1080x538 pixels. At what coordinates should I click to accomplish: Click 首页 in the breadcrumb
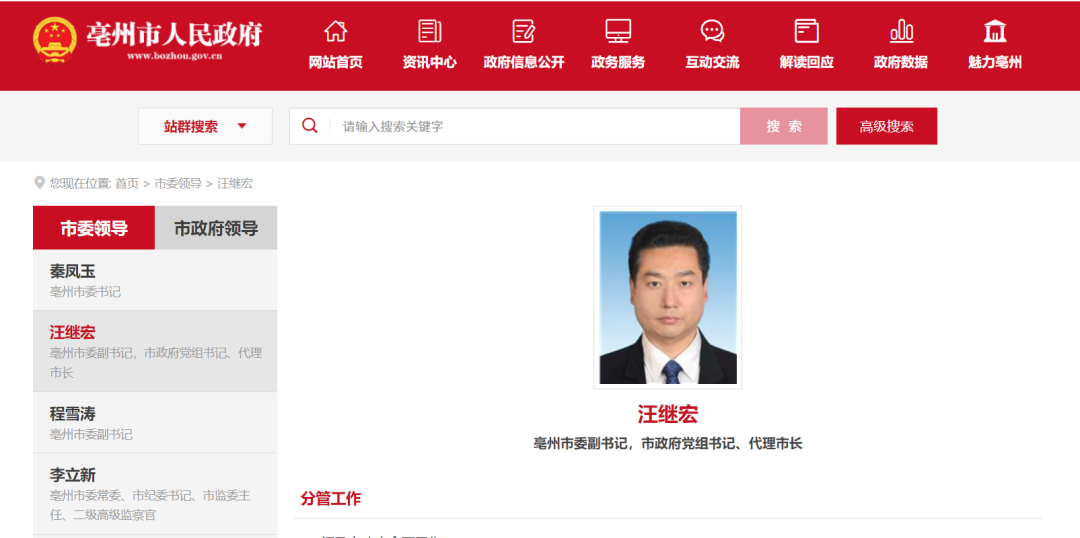127,183
